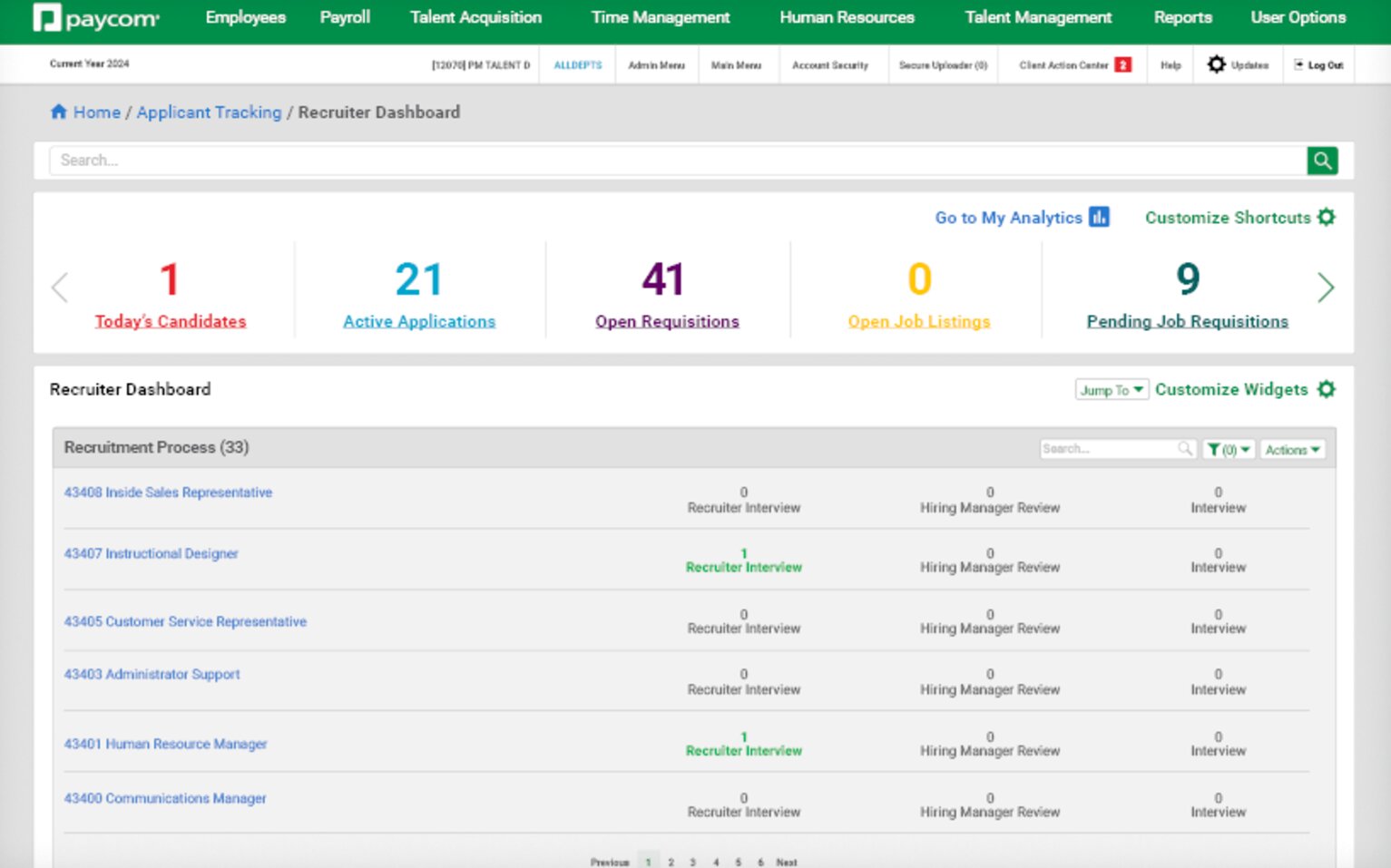Screen dimensions: 1391x868
Task: Expand the Actions dropdown
Action: (1292, 450)
